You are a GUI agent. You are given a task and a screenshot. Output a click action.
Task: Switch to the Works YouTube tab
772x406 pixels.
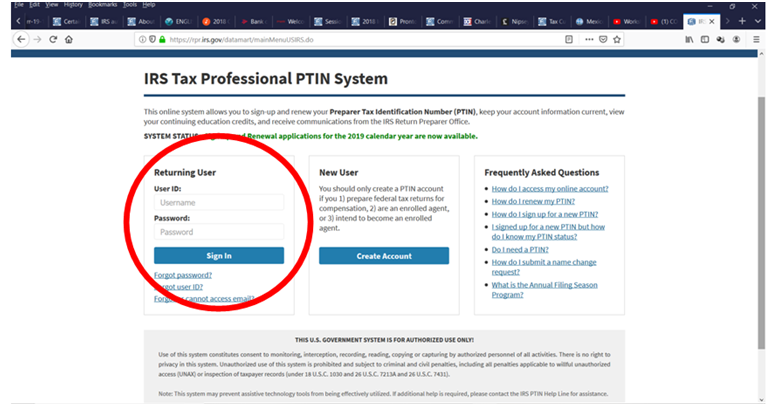[627, 22]
